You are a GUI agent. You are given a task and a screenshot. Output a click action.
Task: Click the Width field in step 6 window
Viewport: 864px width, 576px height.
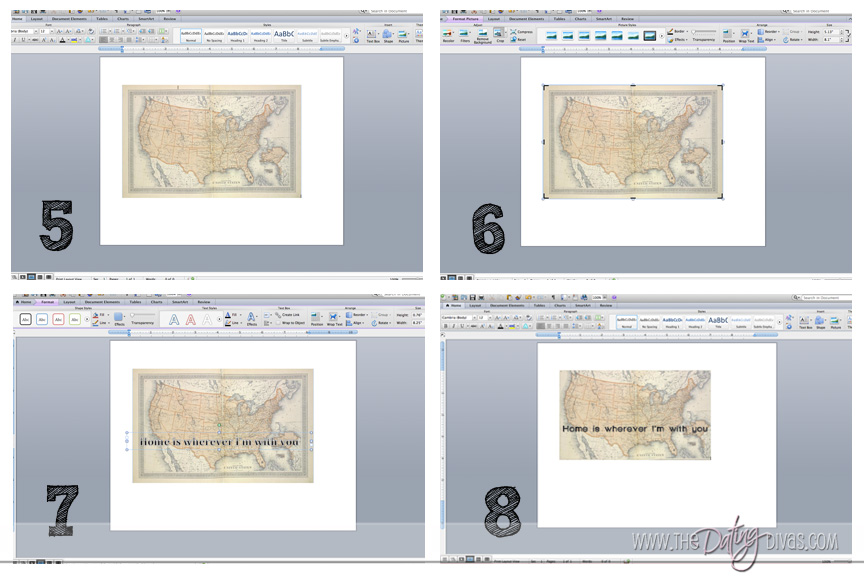pos(832,40)
